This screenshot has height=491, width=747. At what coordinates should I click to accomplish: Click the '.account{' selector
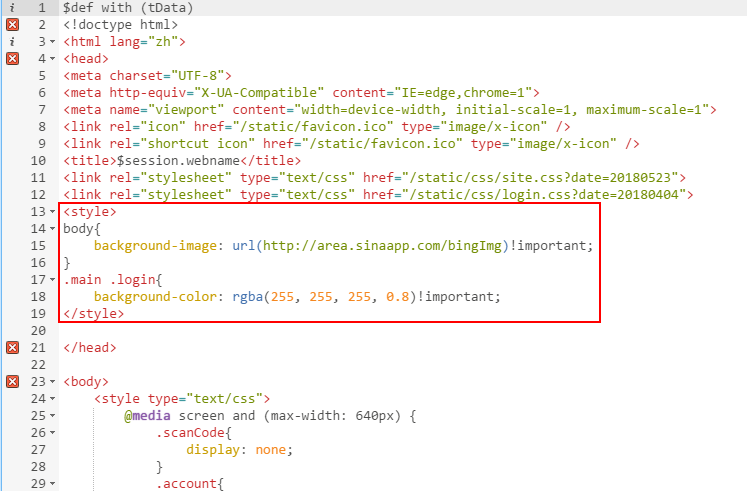(190, 484)
